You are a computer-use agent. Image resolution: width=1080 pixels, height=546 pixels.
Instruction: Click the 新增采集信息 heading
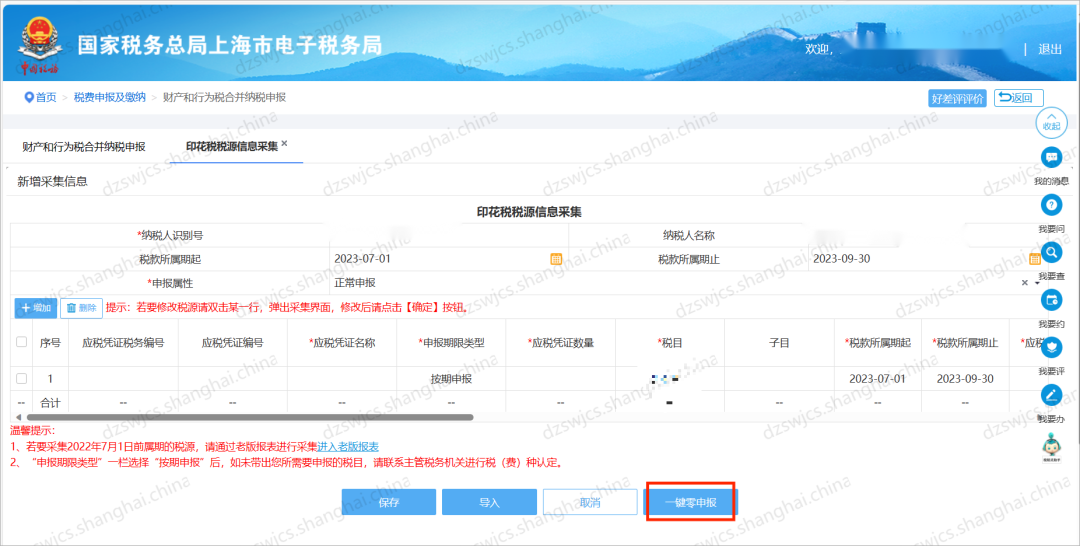tap(52, 182)
